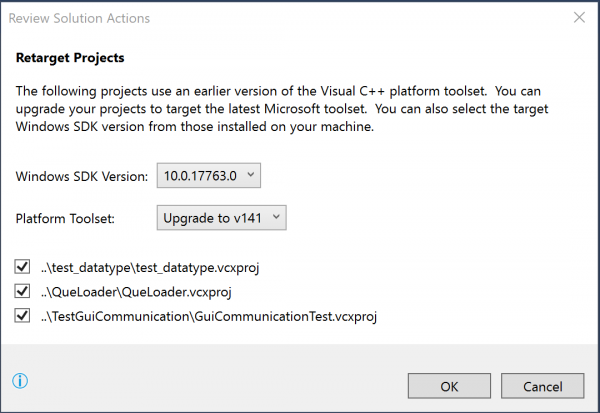Screen dimensions: 600x413
Task: Click the toolset upgrade description paragraph
Action: click(282, 109)
